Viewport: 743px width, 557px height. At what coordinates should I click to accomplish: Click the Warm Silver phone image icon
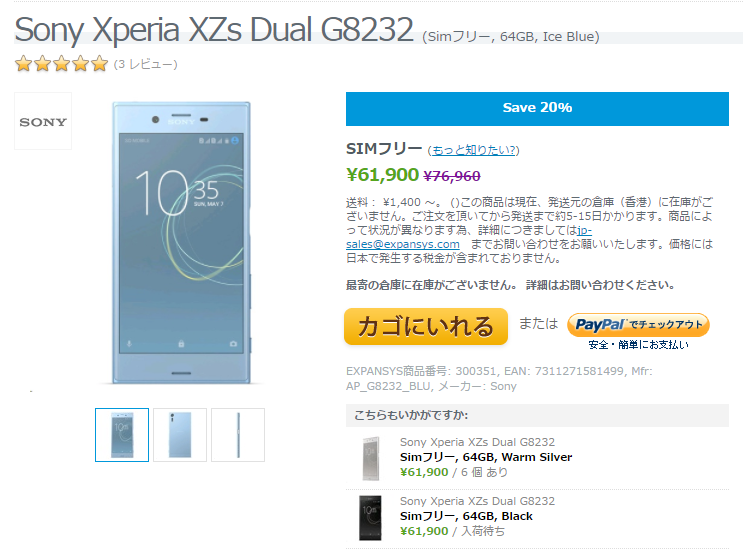(x=371, y=458)
